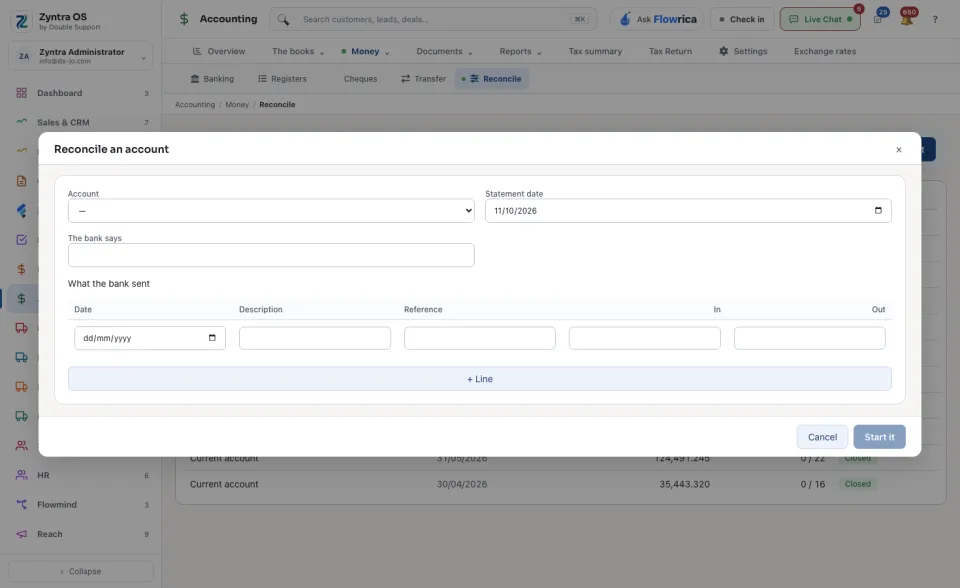This screenshot has width=960, height=588.
Task: Expand the Zyntra Administrator account switcher
Action: (81, 56)
